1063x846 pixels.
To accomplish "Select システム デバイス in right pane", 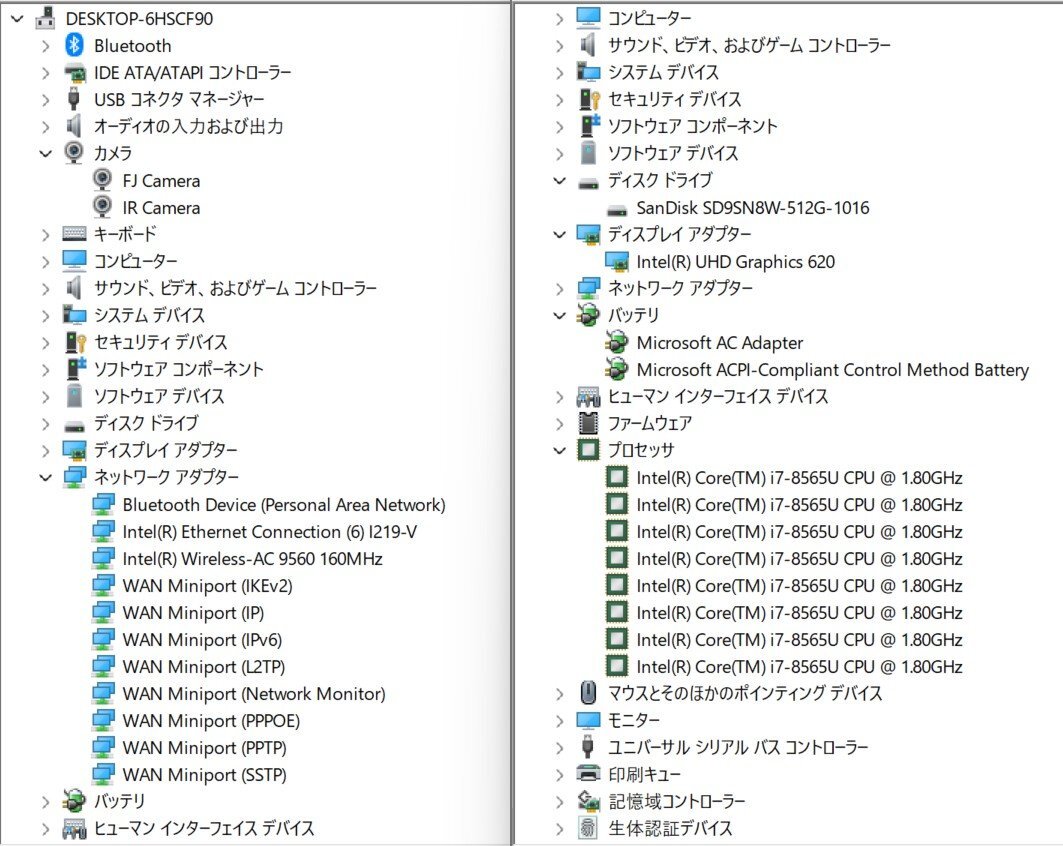I will [663, 72].
